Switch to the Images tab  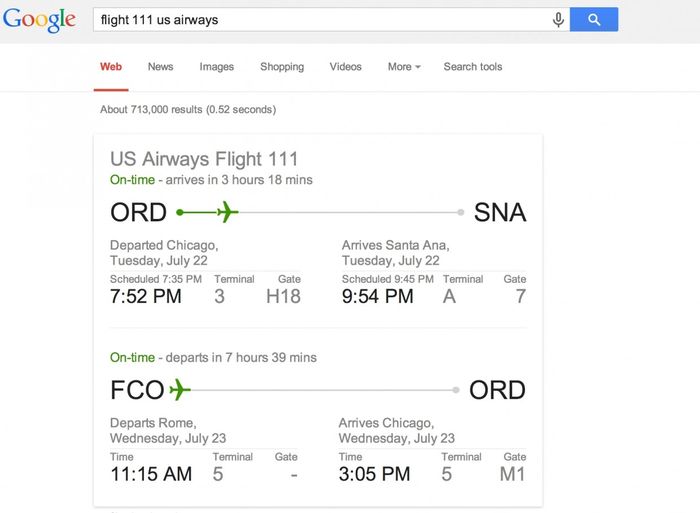216,67
